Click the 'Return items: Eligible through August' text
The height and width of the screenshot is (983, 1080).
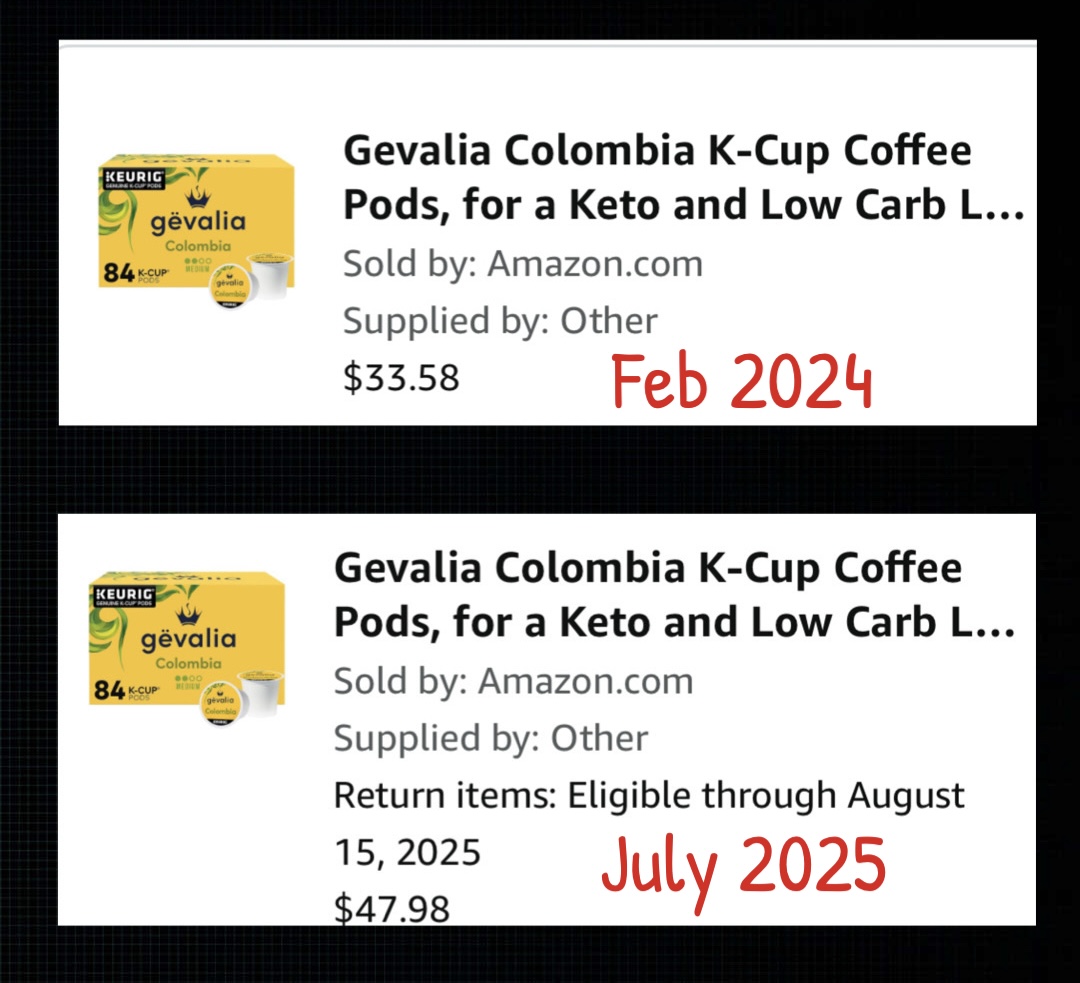pyautogui.click(x=649, y=796)
